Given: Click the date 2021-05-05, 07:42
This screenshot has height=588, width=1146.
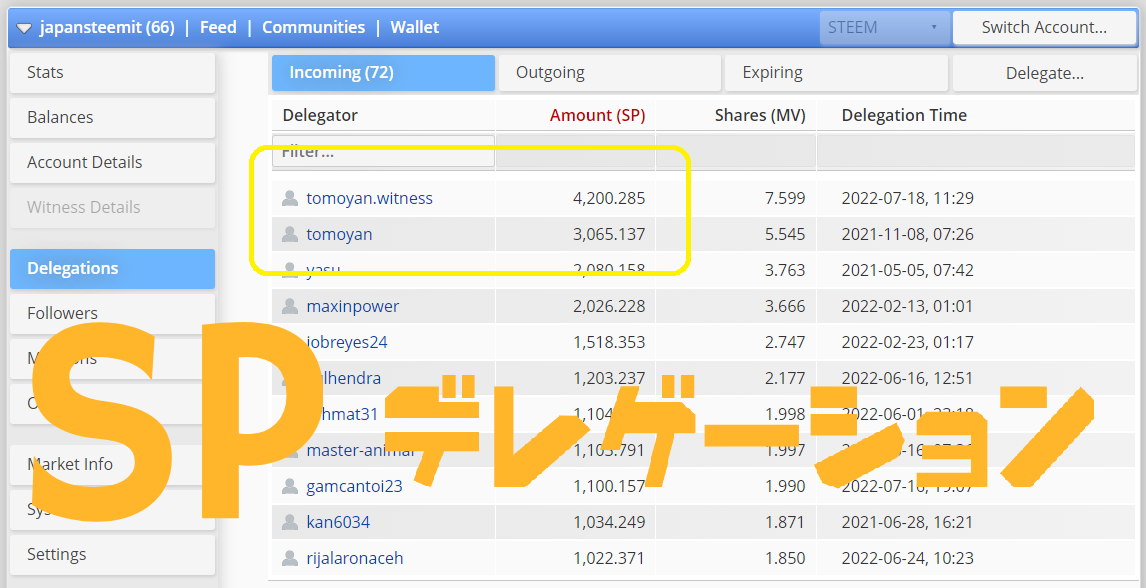Looking at the screenshot, I should (908, 271).
